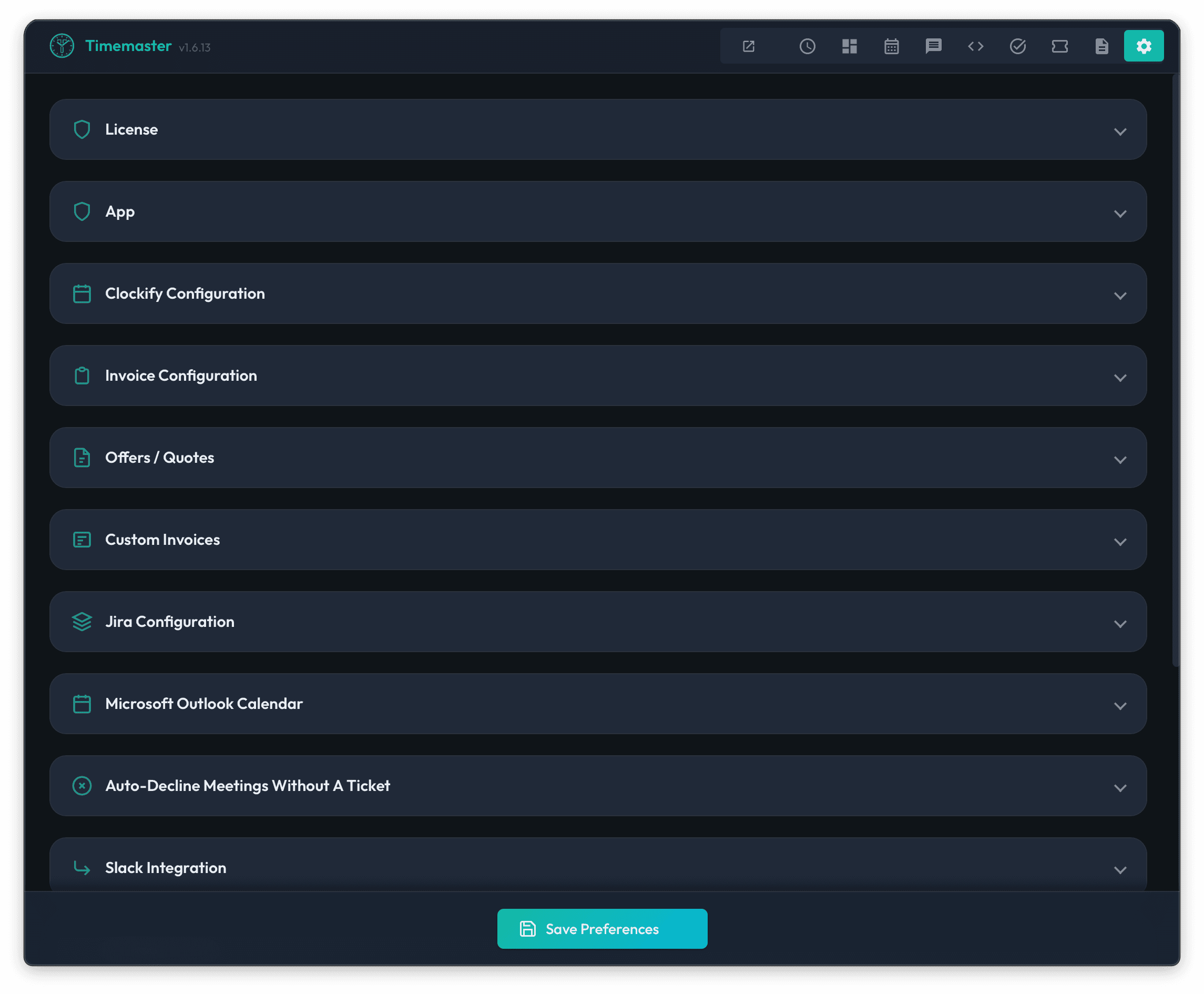Click the Timemaster logo icon
Screen dimensions: 1204x994
62,46
